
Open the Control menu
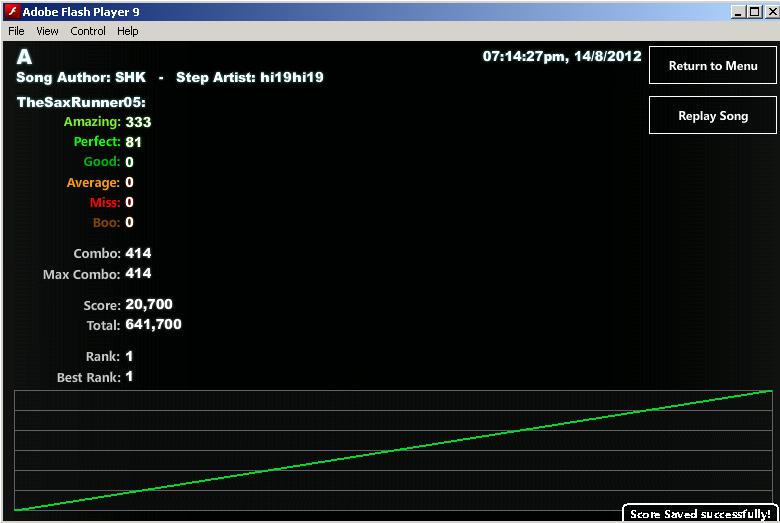coord(88,31)
